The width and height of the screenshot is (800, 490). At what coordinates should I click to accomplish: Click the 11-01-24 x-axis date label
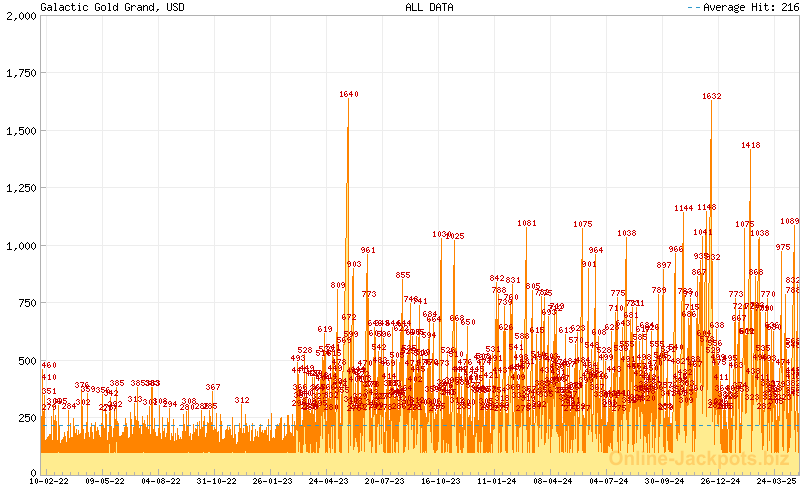pos(496,481)
